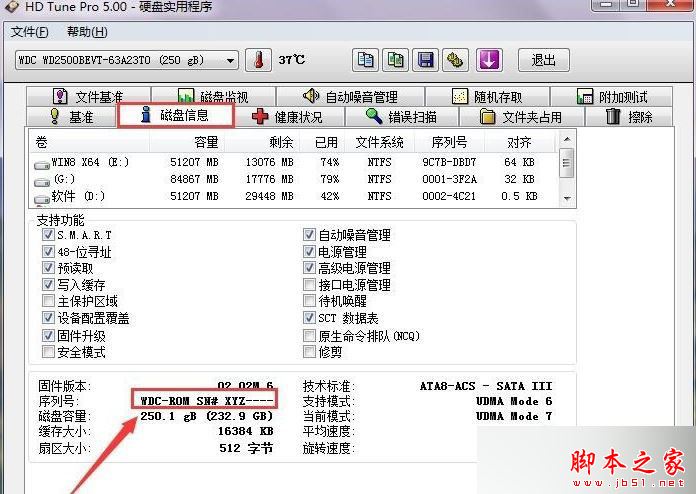
Task: Click the 512 字节 sector size value
Action: 246,448
